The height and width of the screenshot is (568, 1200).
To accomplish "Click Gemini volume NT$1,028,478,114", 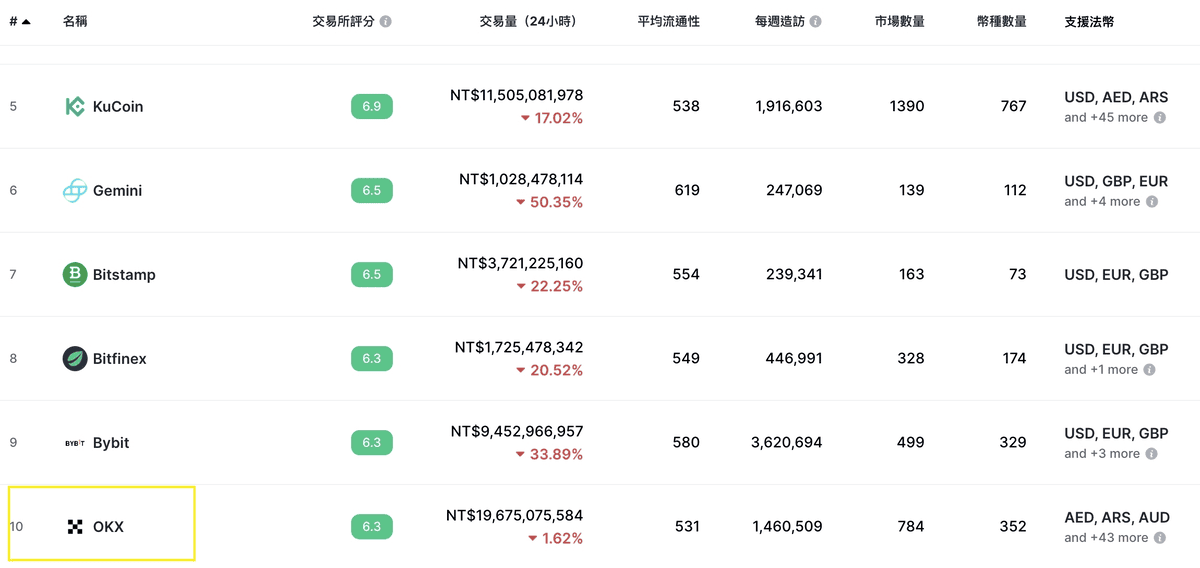I will pyautogui.click(x=521, y=179).
